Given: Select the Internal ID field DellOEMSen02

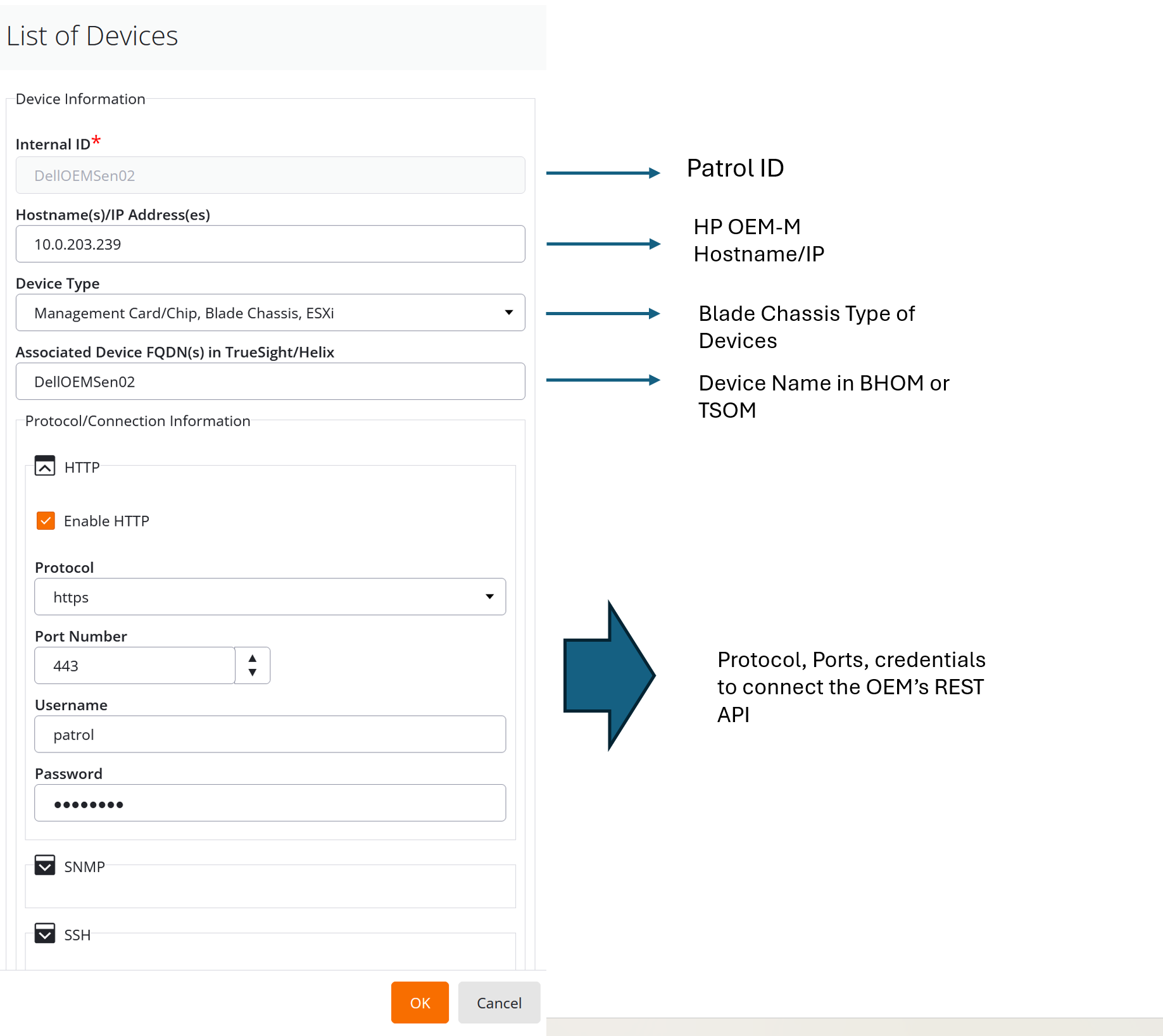Looking at the screenshot, I should pyautogui.click(x=270, y=175).
